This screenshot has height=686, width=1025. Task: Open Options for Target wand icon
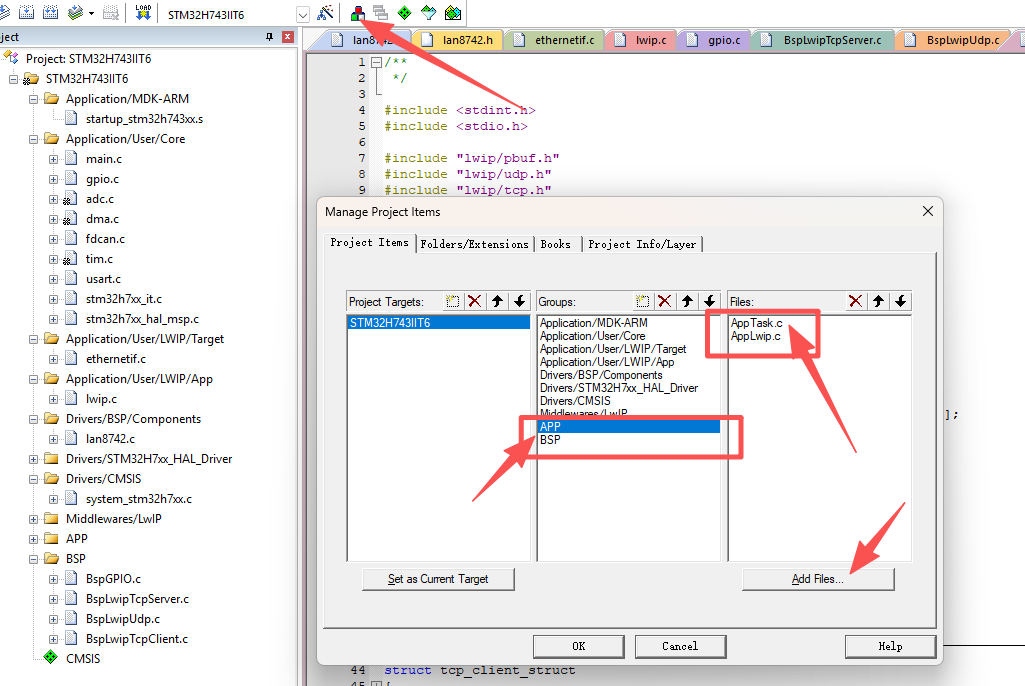(x=325, y=13)
